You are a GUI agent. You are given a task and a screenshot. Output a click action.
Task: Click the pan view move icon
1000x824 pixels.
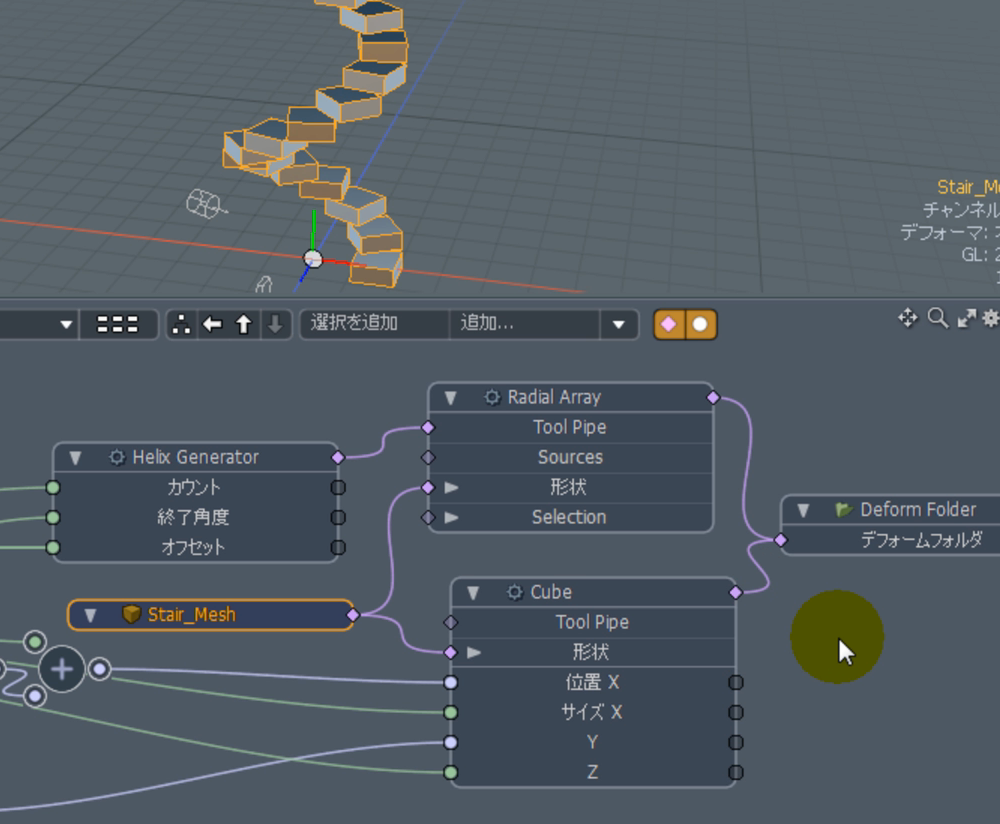point(907,318)
